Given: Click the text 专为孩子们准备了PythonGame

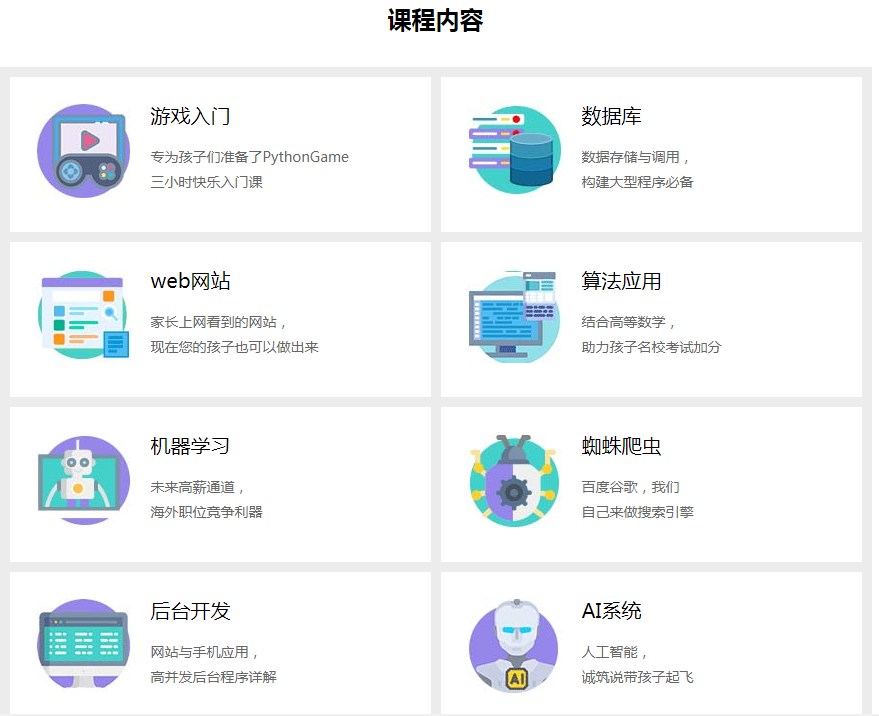Looking at the screenshot, I should click(249, 157).
